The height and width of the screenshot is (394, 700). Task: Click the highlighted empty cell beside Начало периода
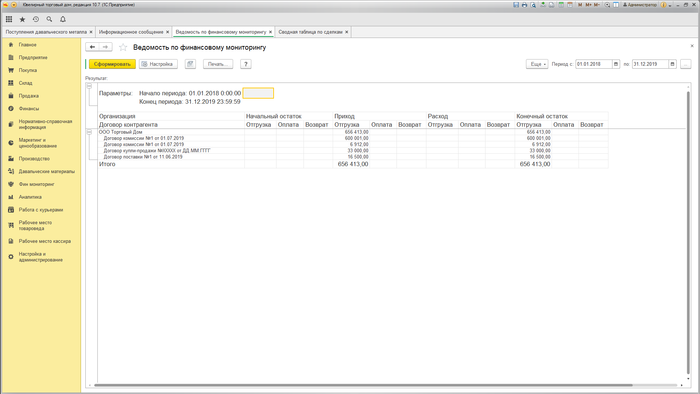(x=258, y=93)
